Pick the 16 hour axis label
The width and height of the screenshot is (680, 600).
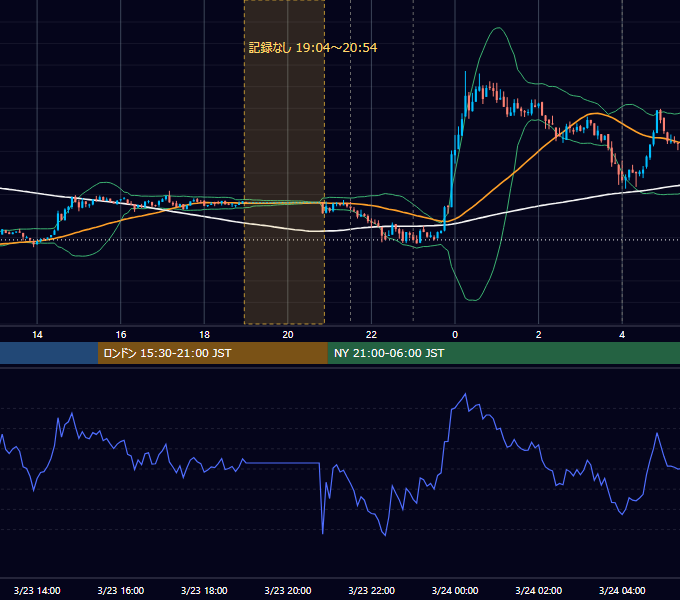[x=121, y=335]
